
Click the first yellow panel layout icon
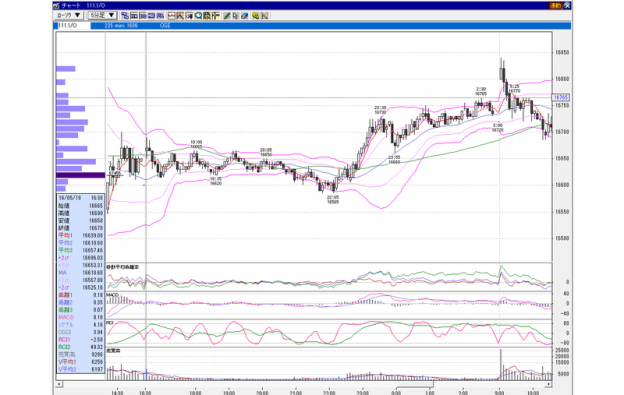tap(134, 16)
